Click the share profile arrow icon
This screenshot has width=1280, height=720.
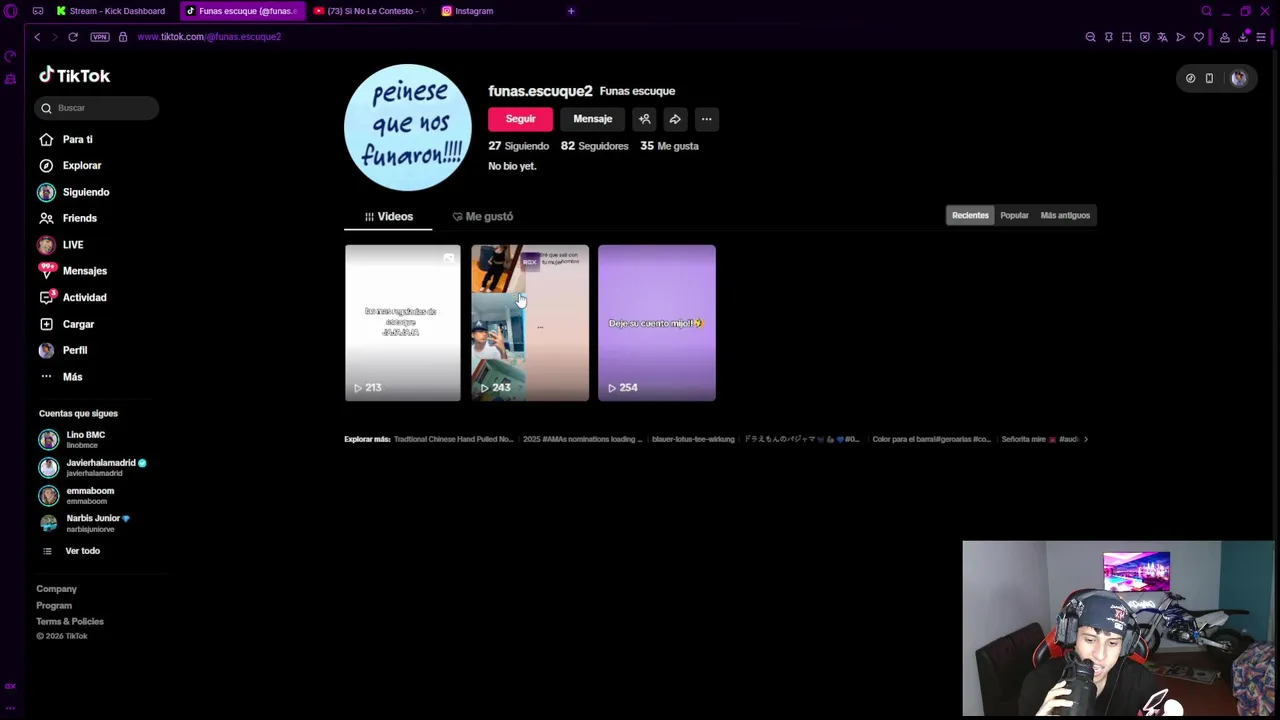675,119
